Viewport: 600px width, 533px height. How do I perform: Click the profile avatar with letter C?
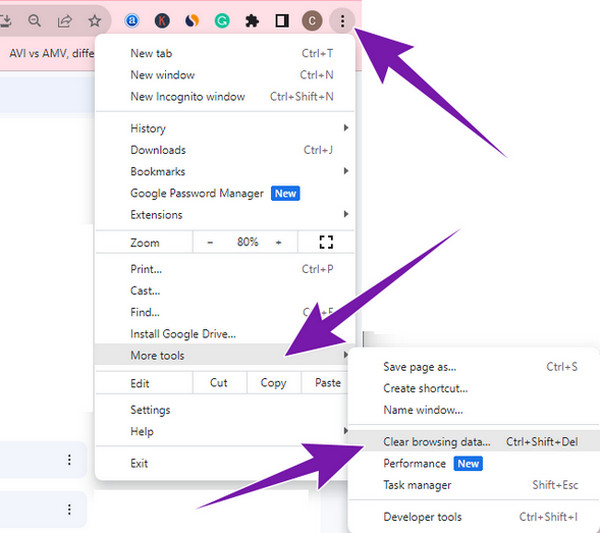coord(312,21)
